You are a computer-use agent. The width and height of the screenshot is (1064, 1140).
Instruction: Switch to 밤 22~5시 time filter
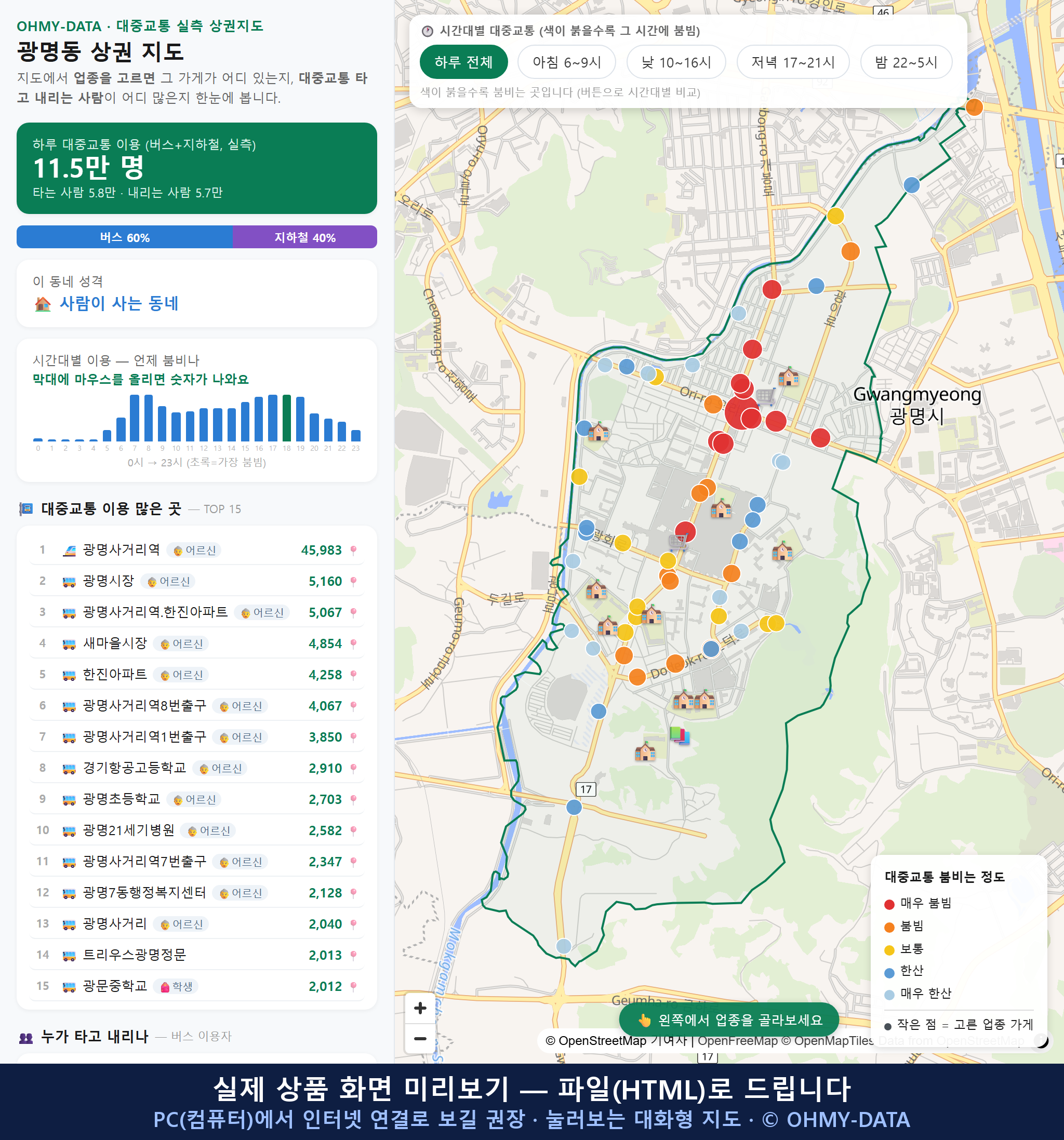tap(906, 62)
